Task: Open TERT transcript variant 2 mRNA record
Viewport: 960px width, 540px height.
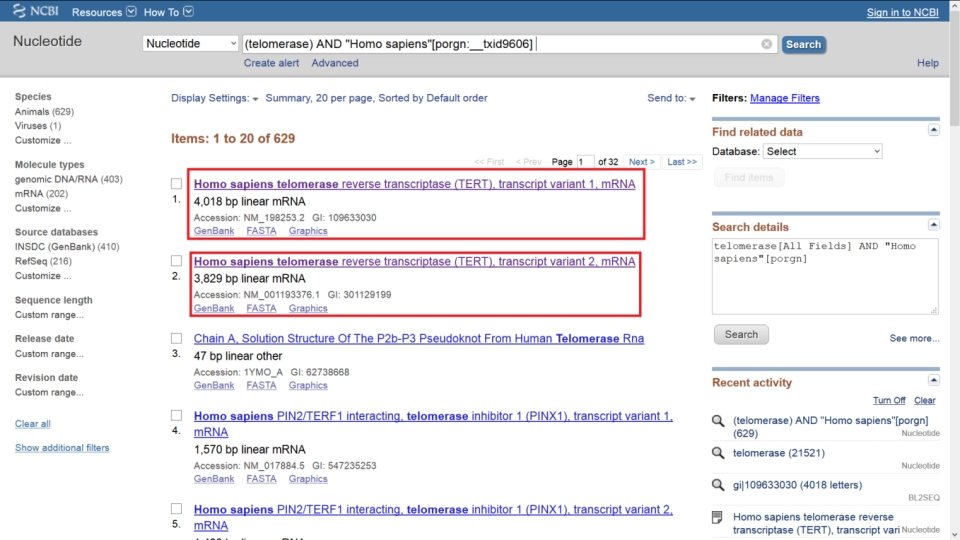Action: click(414, 261)
